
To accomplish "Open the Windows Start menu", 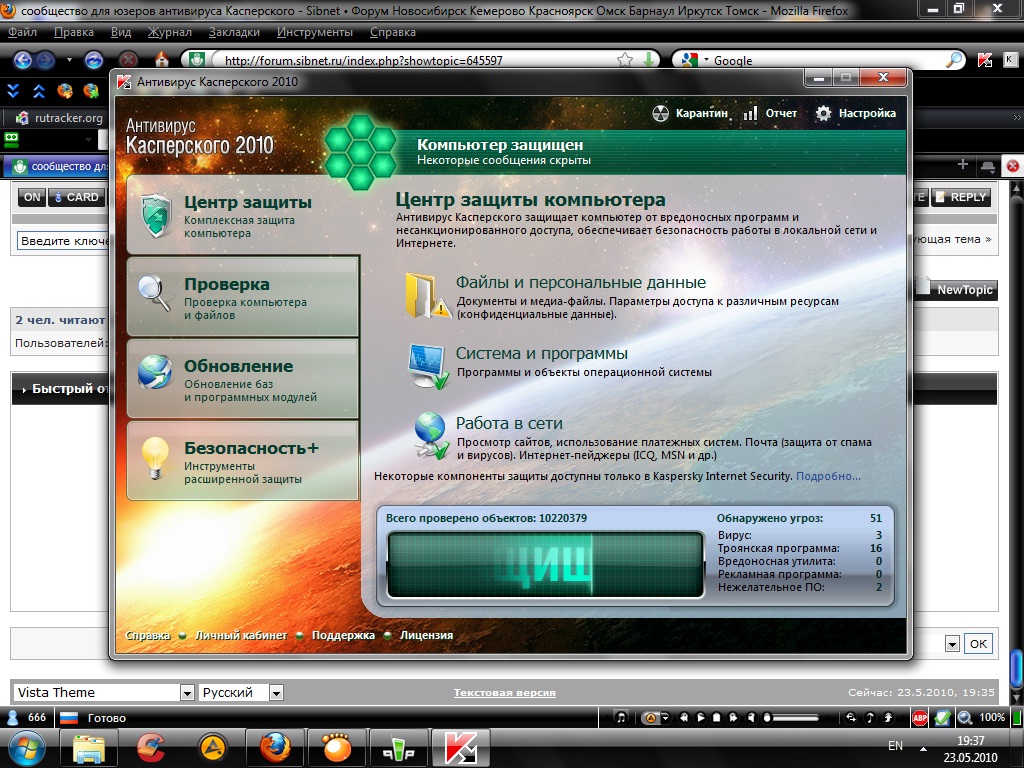I will (26, 748).
